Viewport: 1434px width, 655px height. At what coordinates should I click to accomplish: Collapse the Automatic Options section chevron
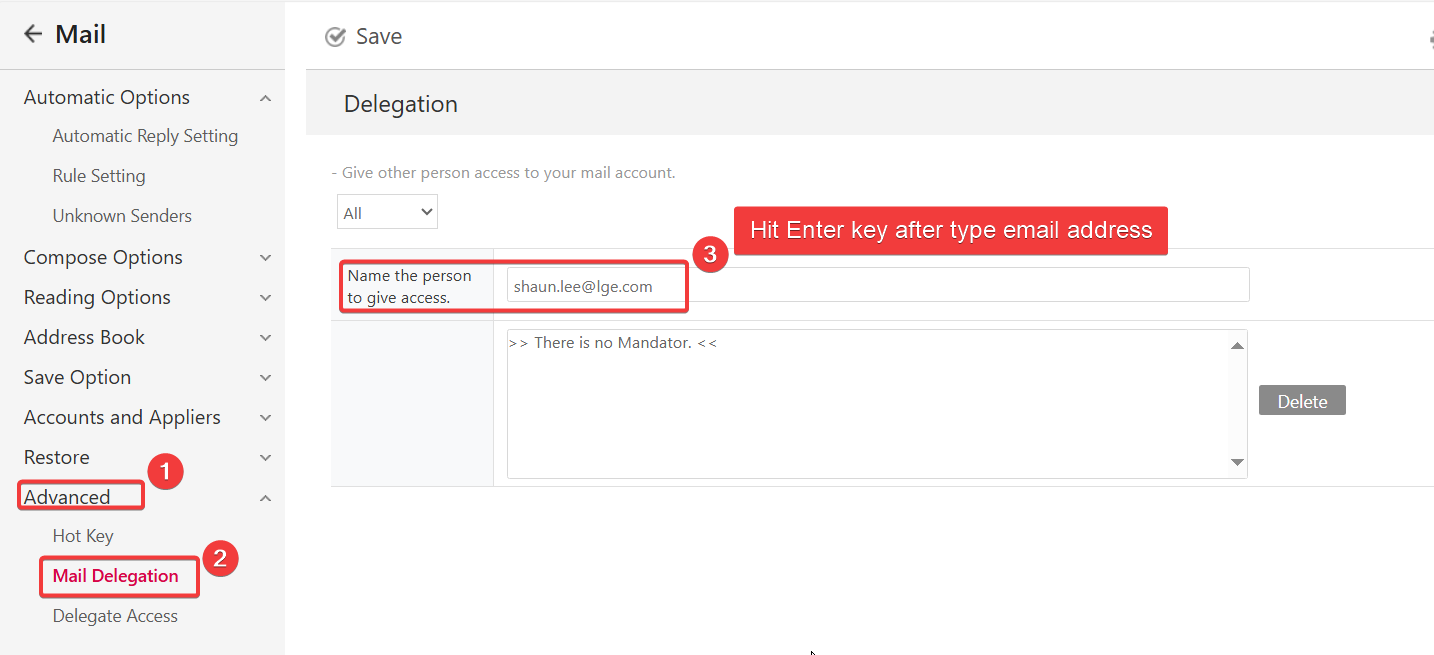265,98
